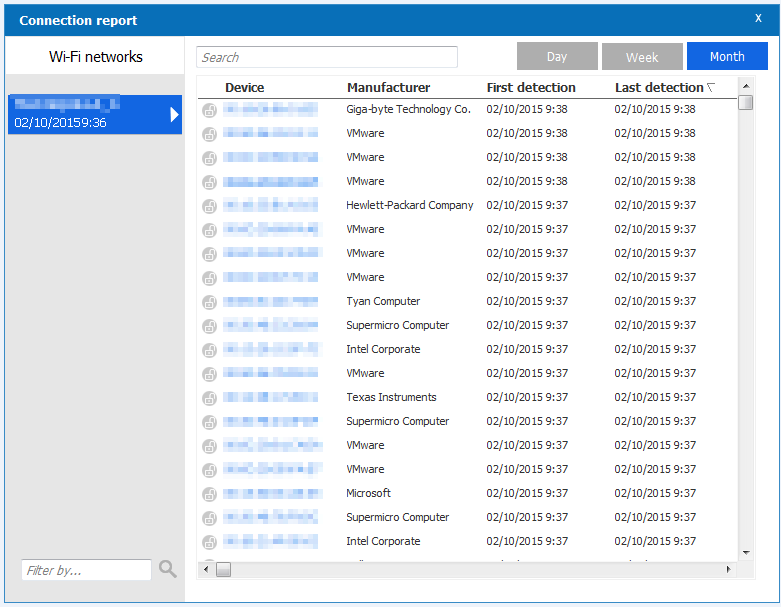This screenshot has width=781, height=607.
Task: Select the Hewlett-Packard Company manufacturer cell
Action: [409, 205]
